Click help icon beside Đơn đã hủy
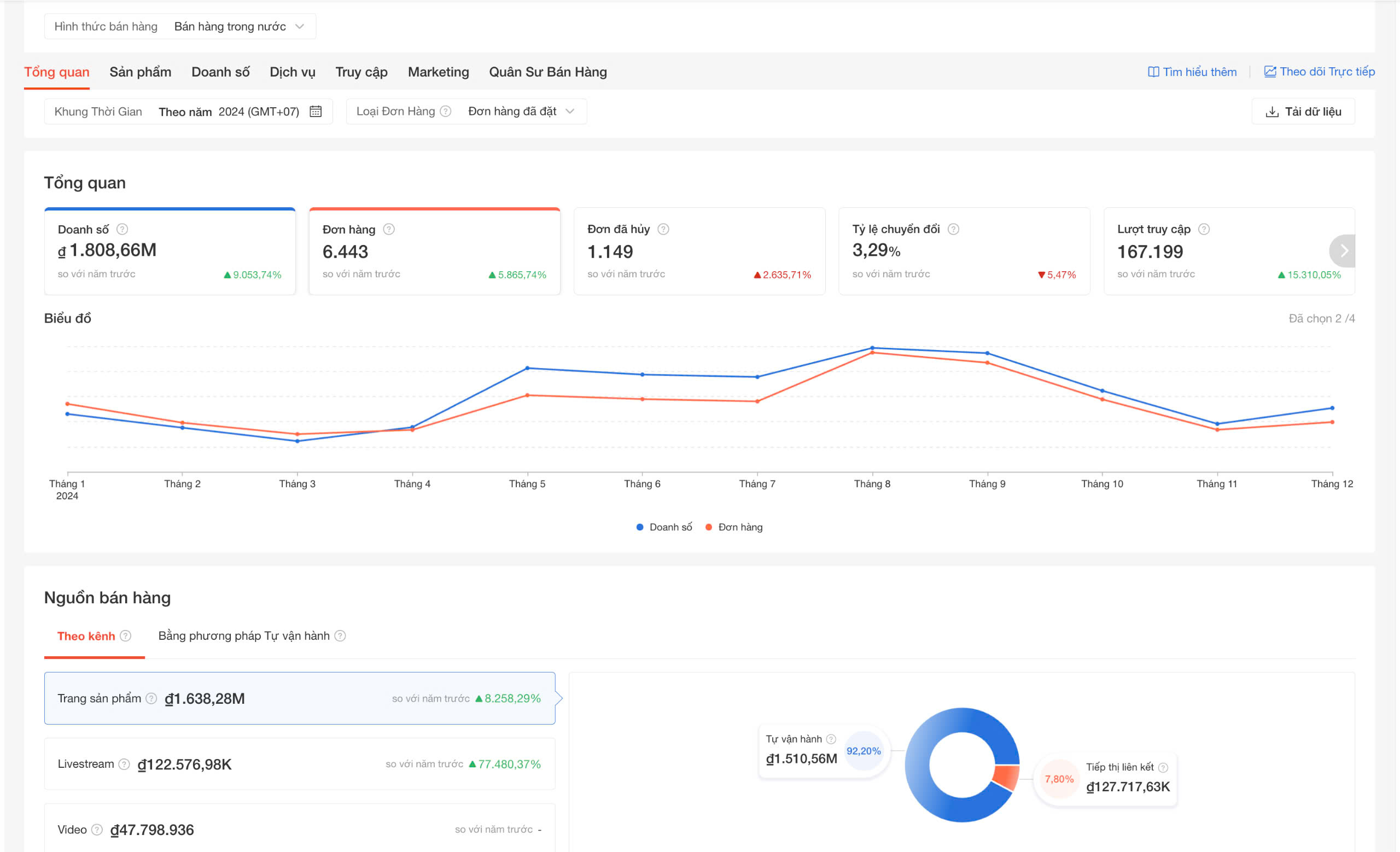Viewport: 1400px width, 852px height. click(x=663, y=229)
